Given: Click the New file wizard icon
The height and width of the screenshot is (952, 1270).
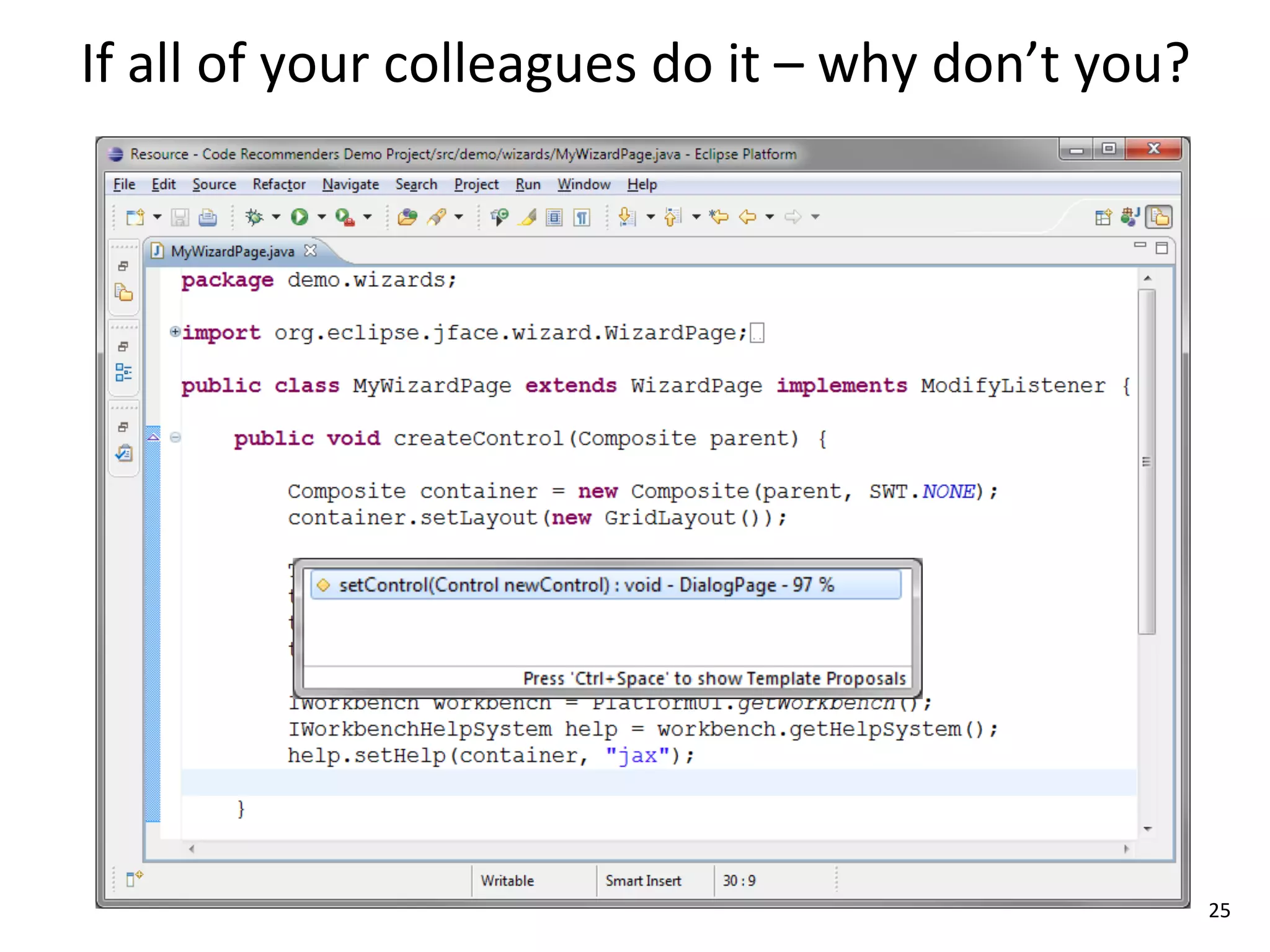Looking at the screenshot, I should [x=135, y=217].
